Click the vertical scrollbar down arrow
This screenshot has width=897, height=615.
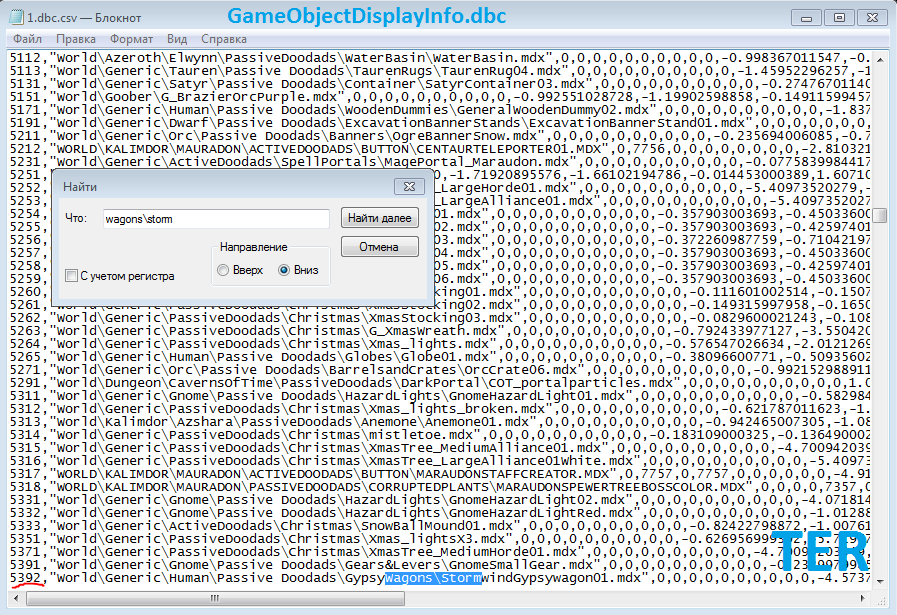880,582
